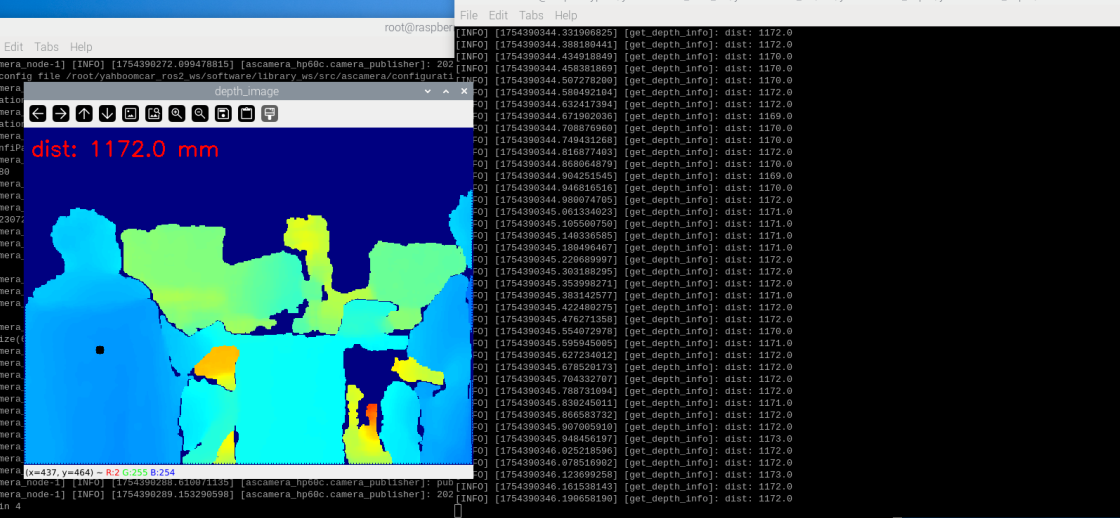Click the pan right arrow in depth_image toolbar
The image size is (1120, 518).
(61, 114)
